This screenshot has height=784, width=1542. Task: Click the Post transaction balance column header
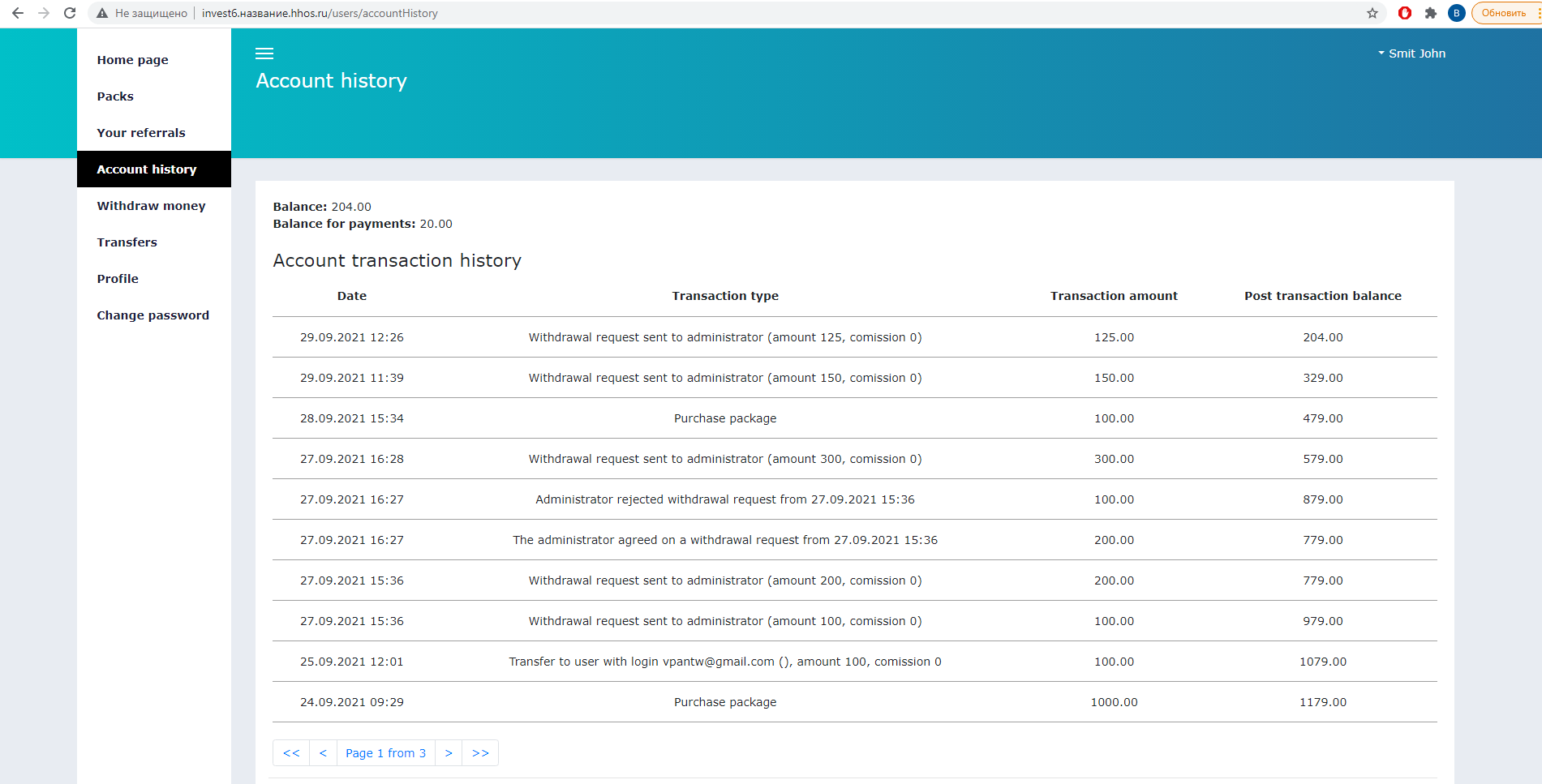coord(1323,296)
